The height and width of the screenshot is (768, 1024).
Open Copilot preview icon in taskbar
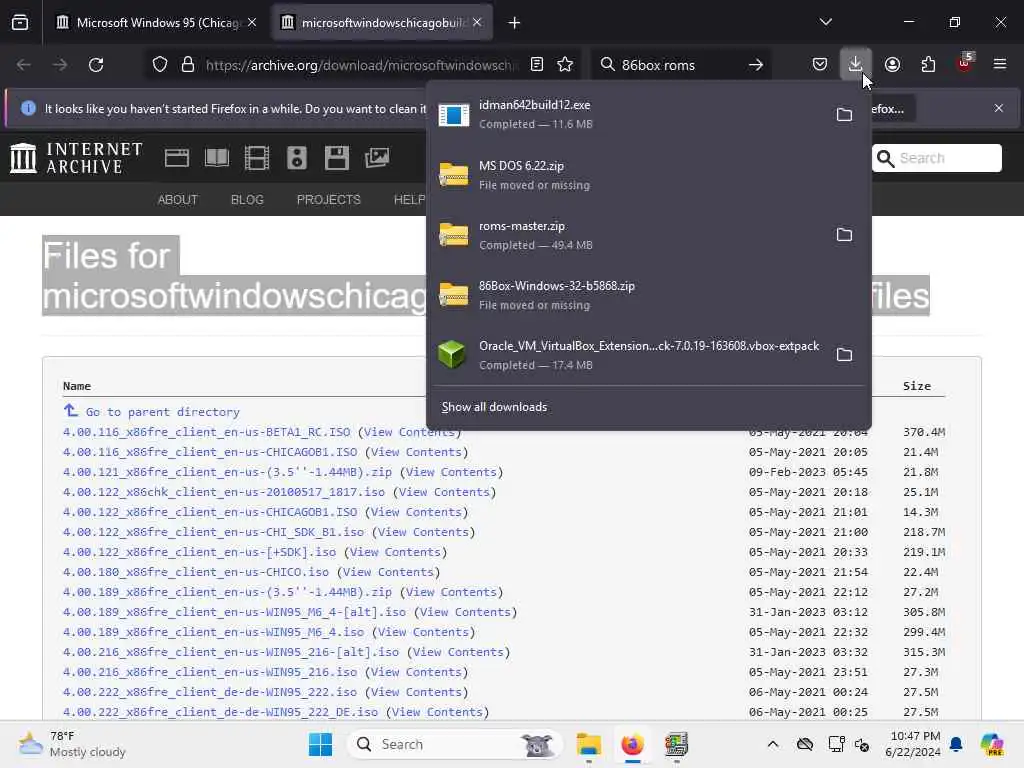click(x=992, y=744)
